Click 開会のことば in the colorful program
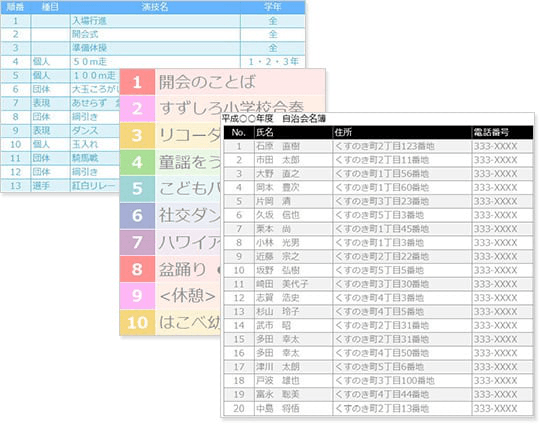The width and height of the screenshot is (540, 432). pyautogui.click(x=207, y=82)
